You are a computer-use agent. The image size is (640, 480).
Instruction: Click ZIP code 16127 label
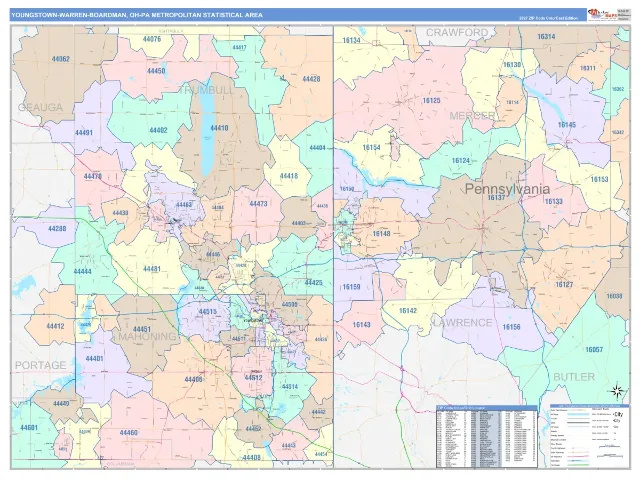tap(564, 284)
